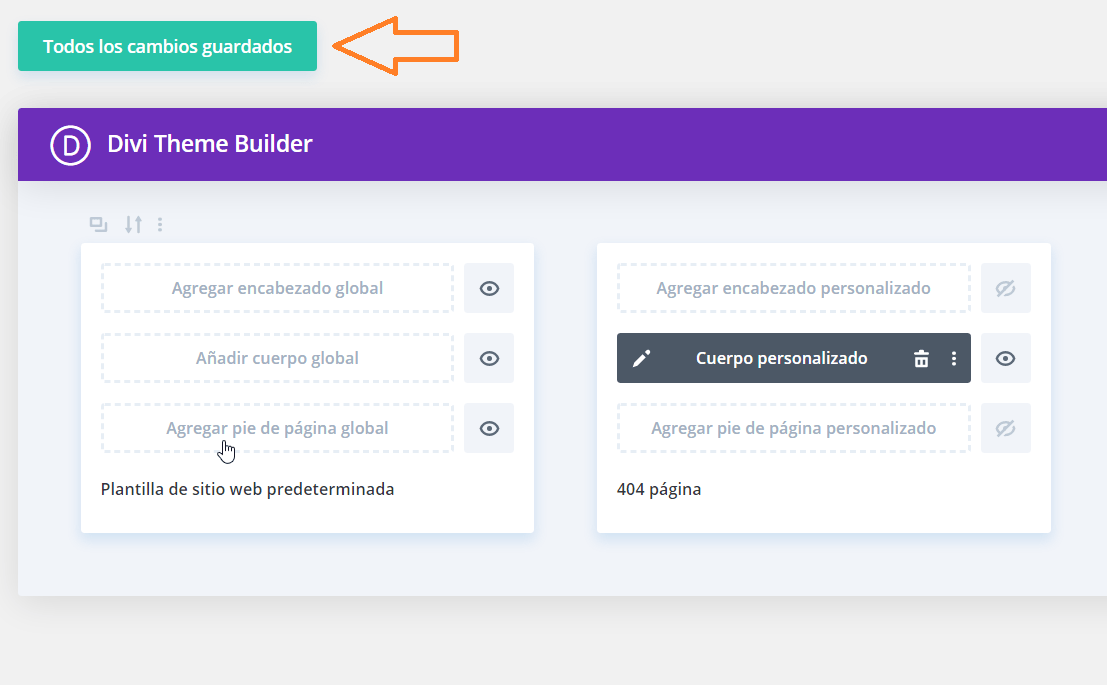1107x685 pixels.
Task: Click Añadir cuerpo global area
Action: tap(277, 358)
